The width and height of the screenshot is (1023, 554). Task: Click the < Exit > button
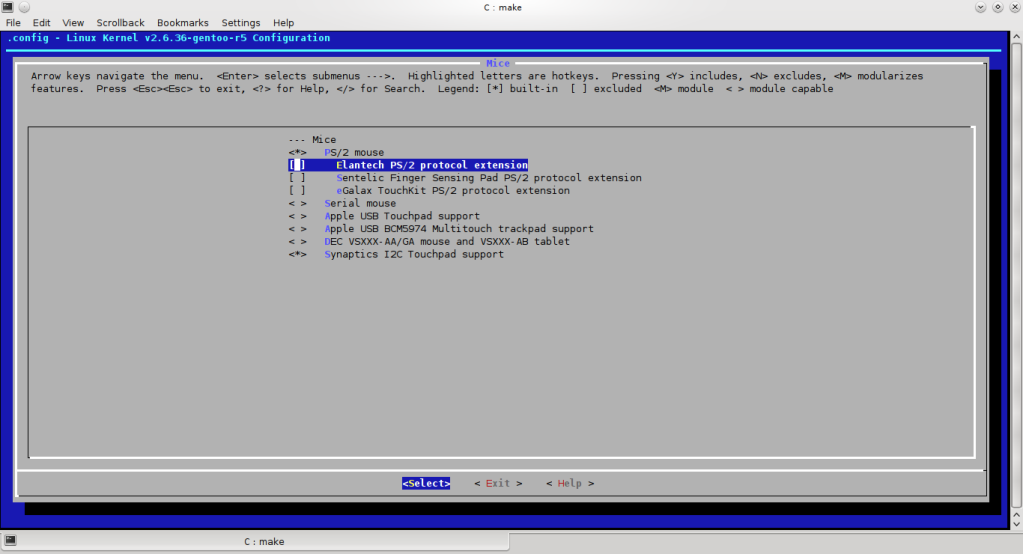coord(498,484)
